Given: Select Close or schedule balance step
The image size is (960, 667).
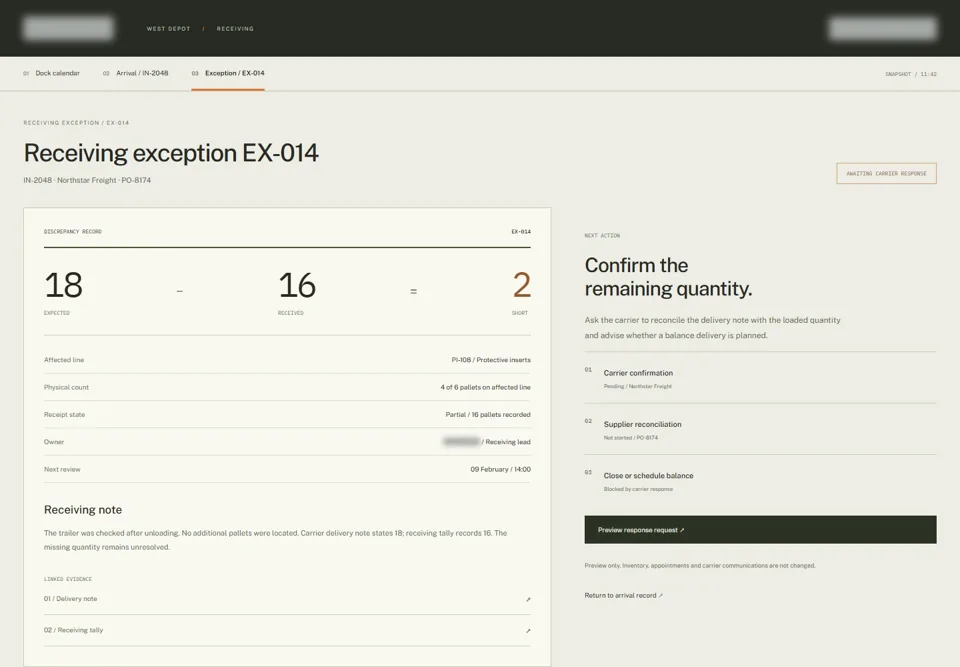Looking at the screenshot, I should coord(760,481).
